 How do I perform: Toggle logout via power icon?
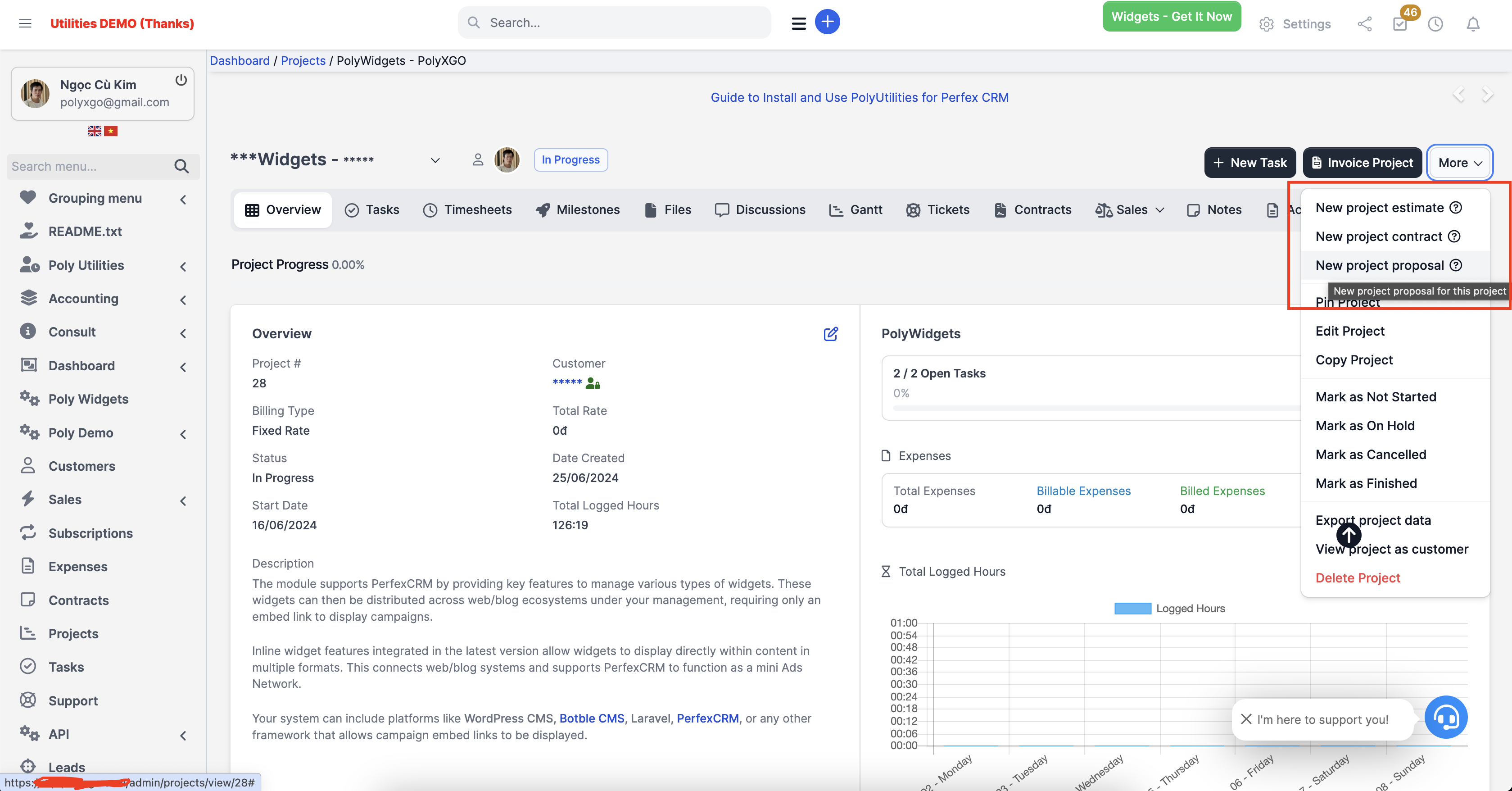point(181,81)
